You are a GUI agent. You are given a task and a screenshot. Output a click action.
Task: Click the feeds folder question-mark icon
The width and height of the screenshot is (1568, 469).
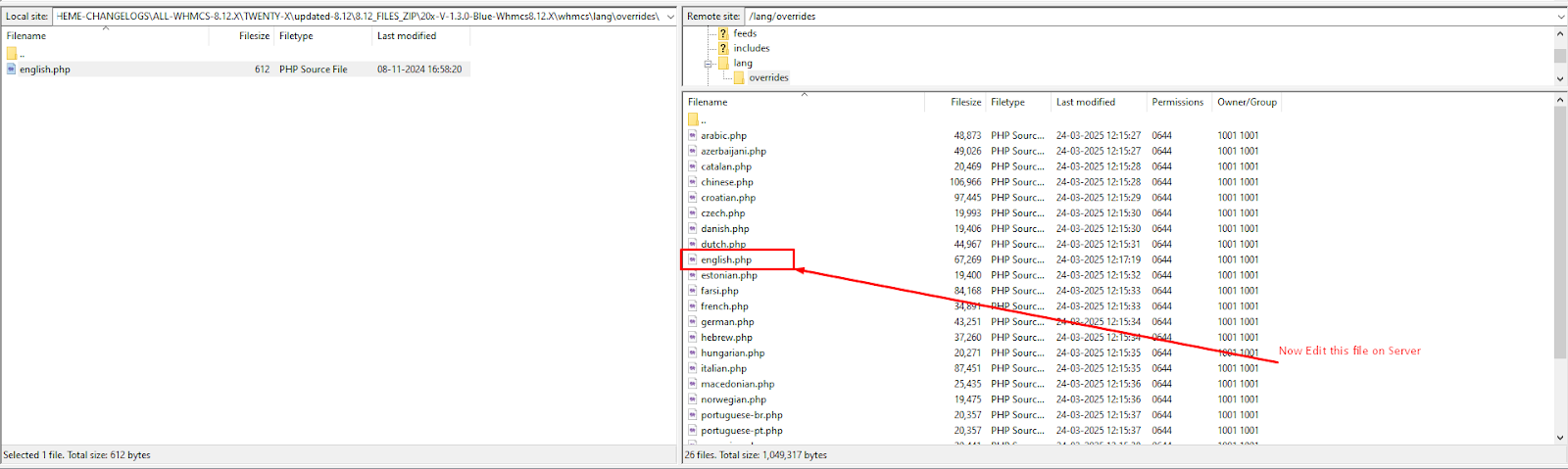click(x=723, y=33)
